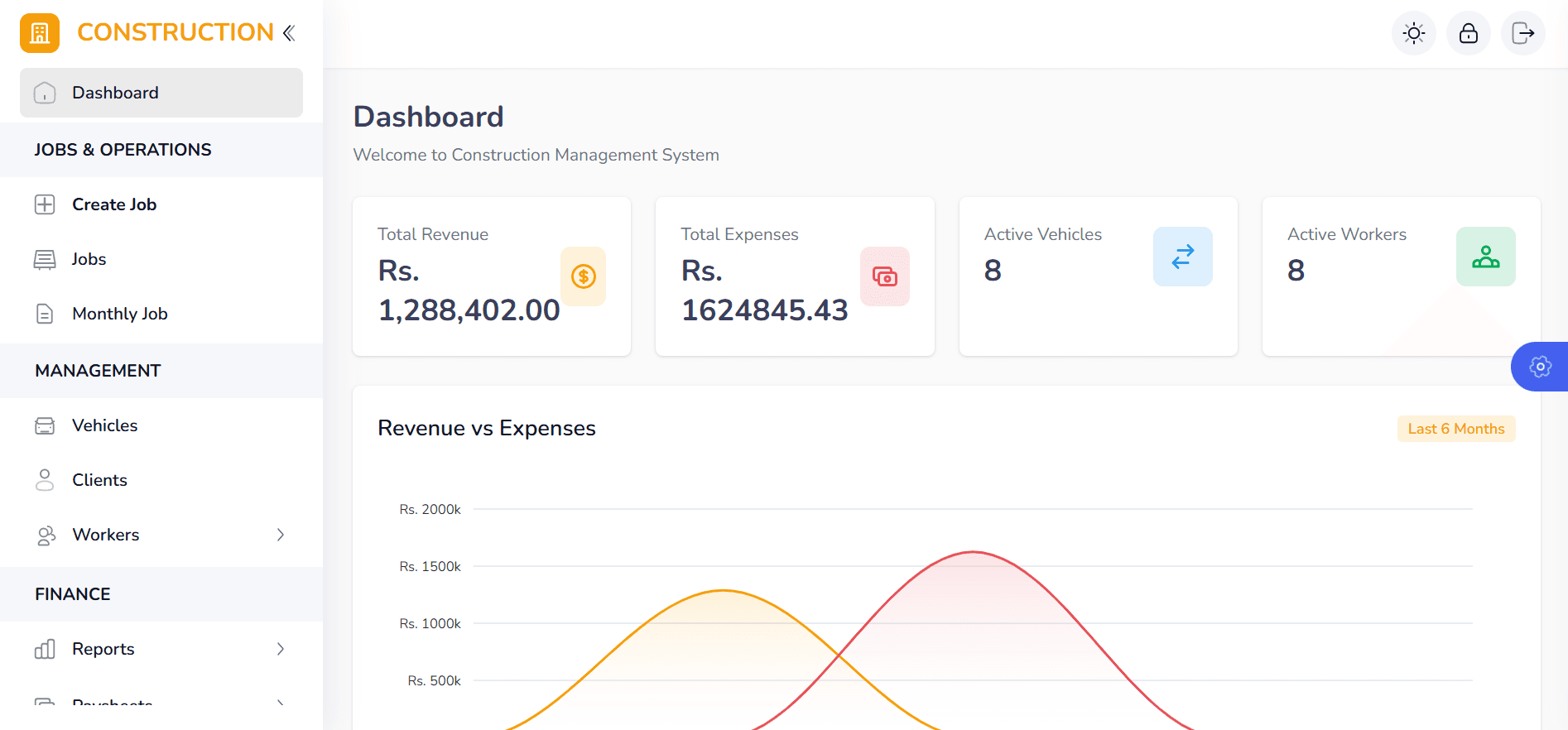Expand the Workers submenu chevron
Screen dimensions: 1568x730
(281, 535)
